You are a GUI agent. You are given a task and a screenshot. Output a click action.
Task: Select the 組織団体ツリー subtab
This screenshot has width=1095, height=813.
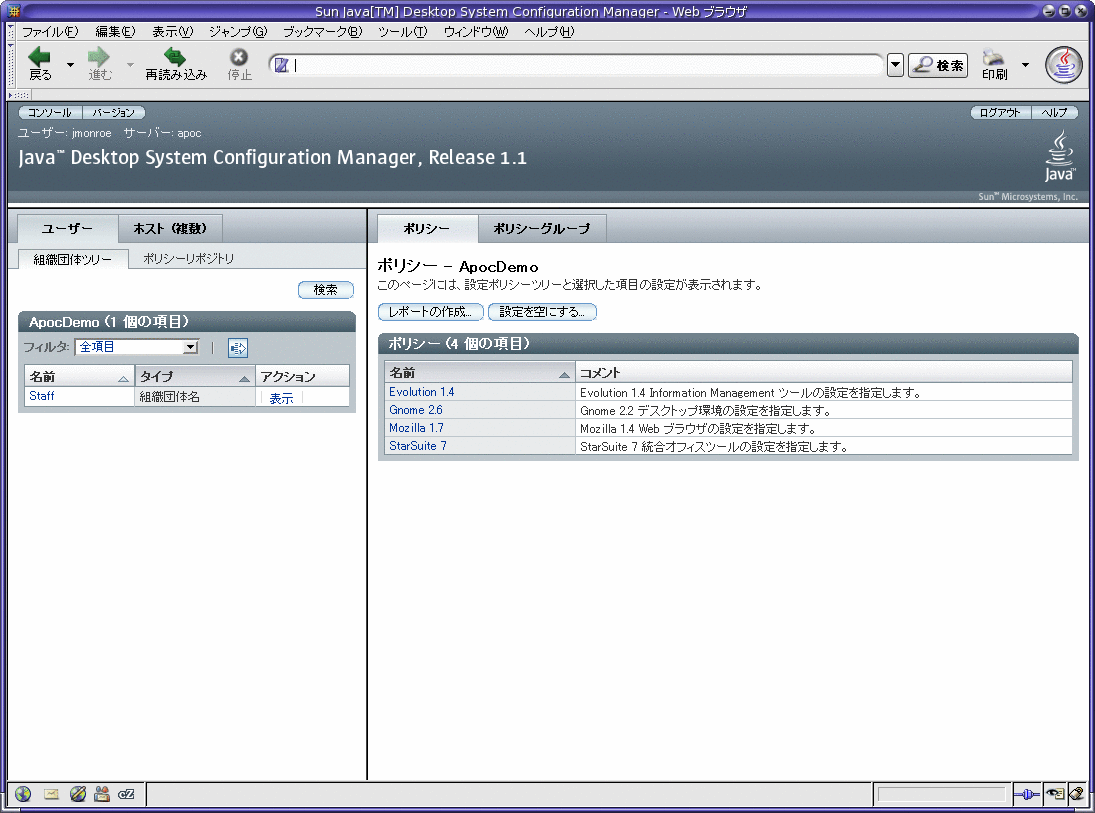73,259
